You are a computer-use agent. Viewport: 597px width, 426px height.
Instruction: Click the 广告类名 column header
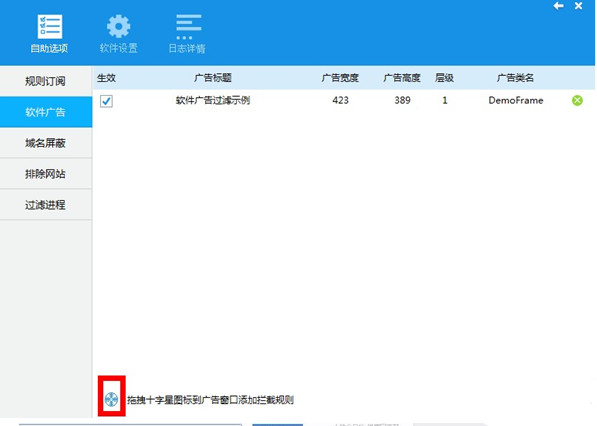click(x=515, y=78)
